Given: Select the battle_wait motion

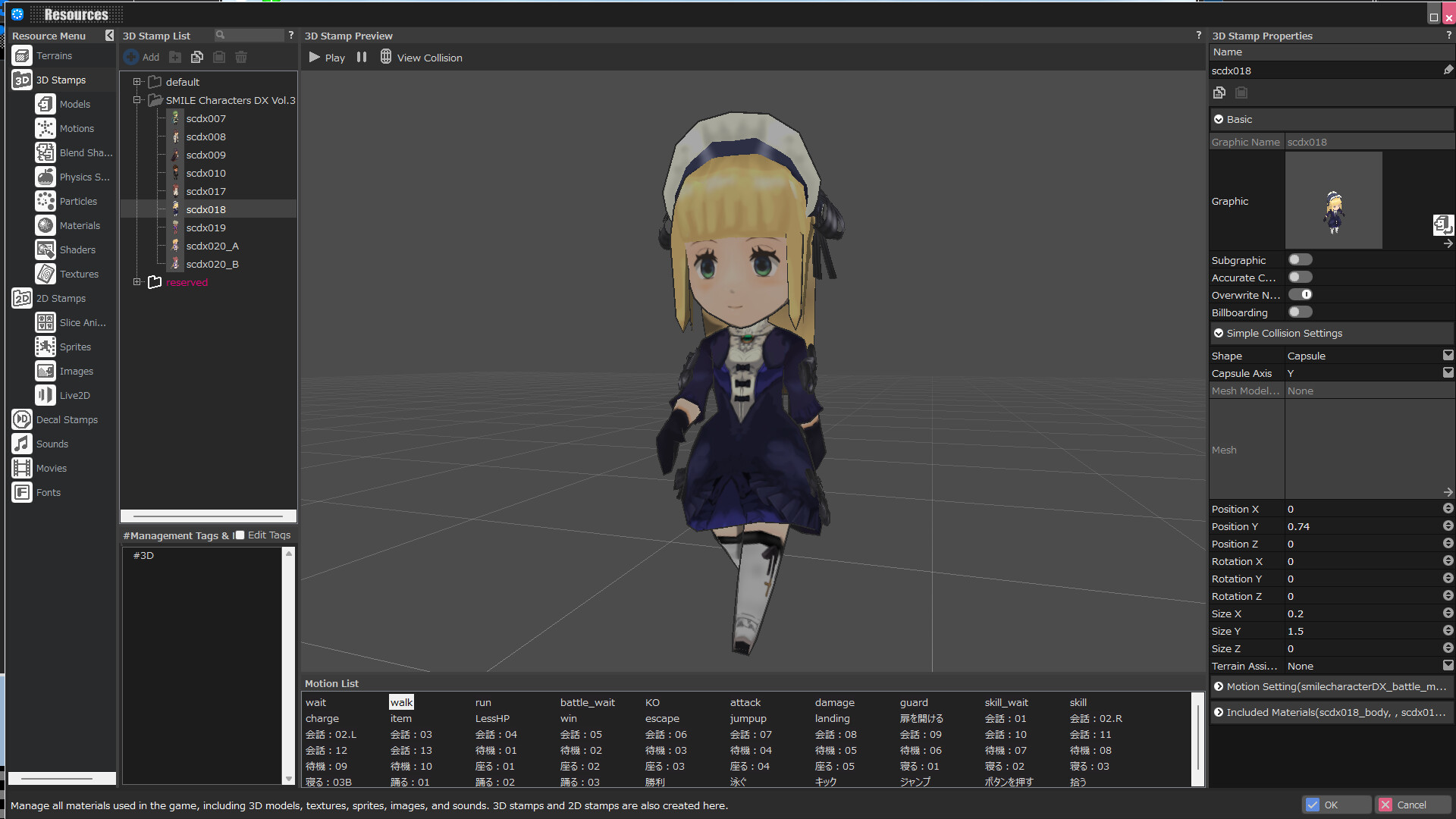Looking at the screenshot, I should coord(587,702).
